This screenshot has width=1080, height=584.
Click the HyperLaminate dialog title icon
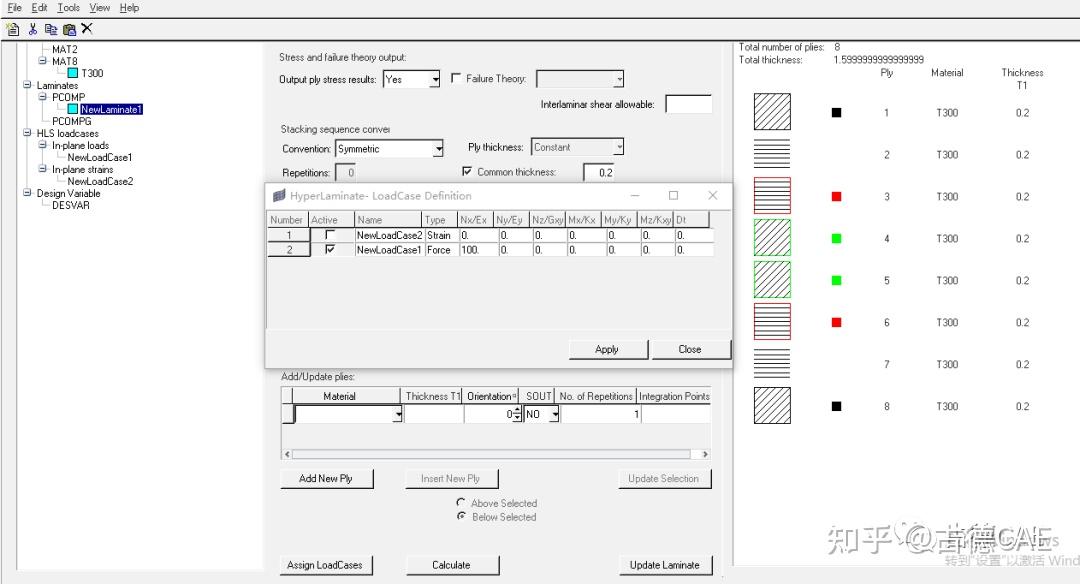point(279,196)
